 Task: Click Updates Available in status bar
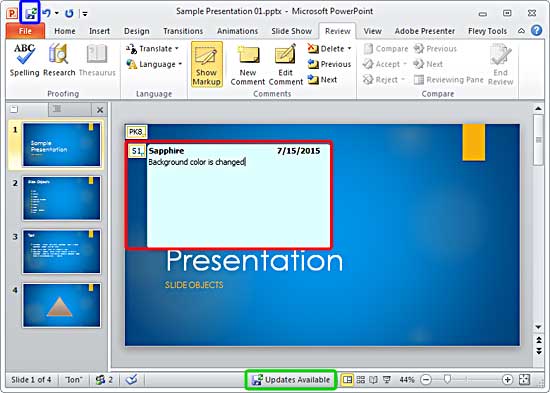point(291,380)
